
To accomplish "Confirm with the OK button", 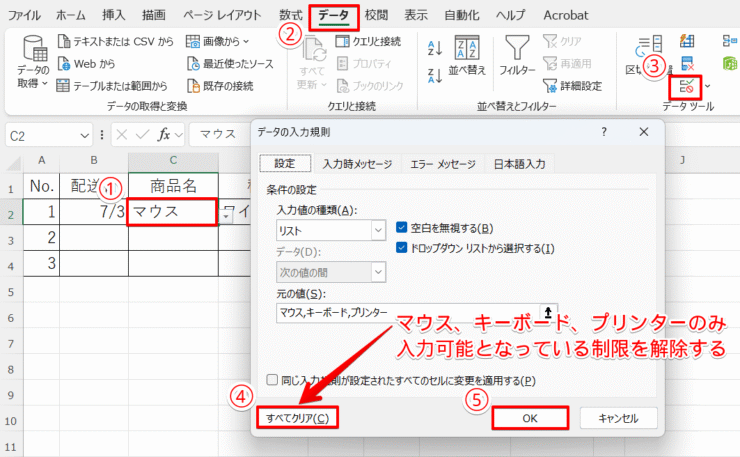I will point(530,418).
